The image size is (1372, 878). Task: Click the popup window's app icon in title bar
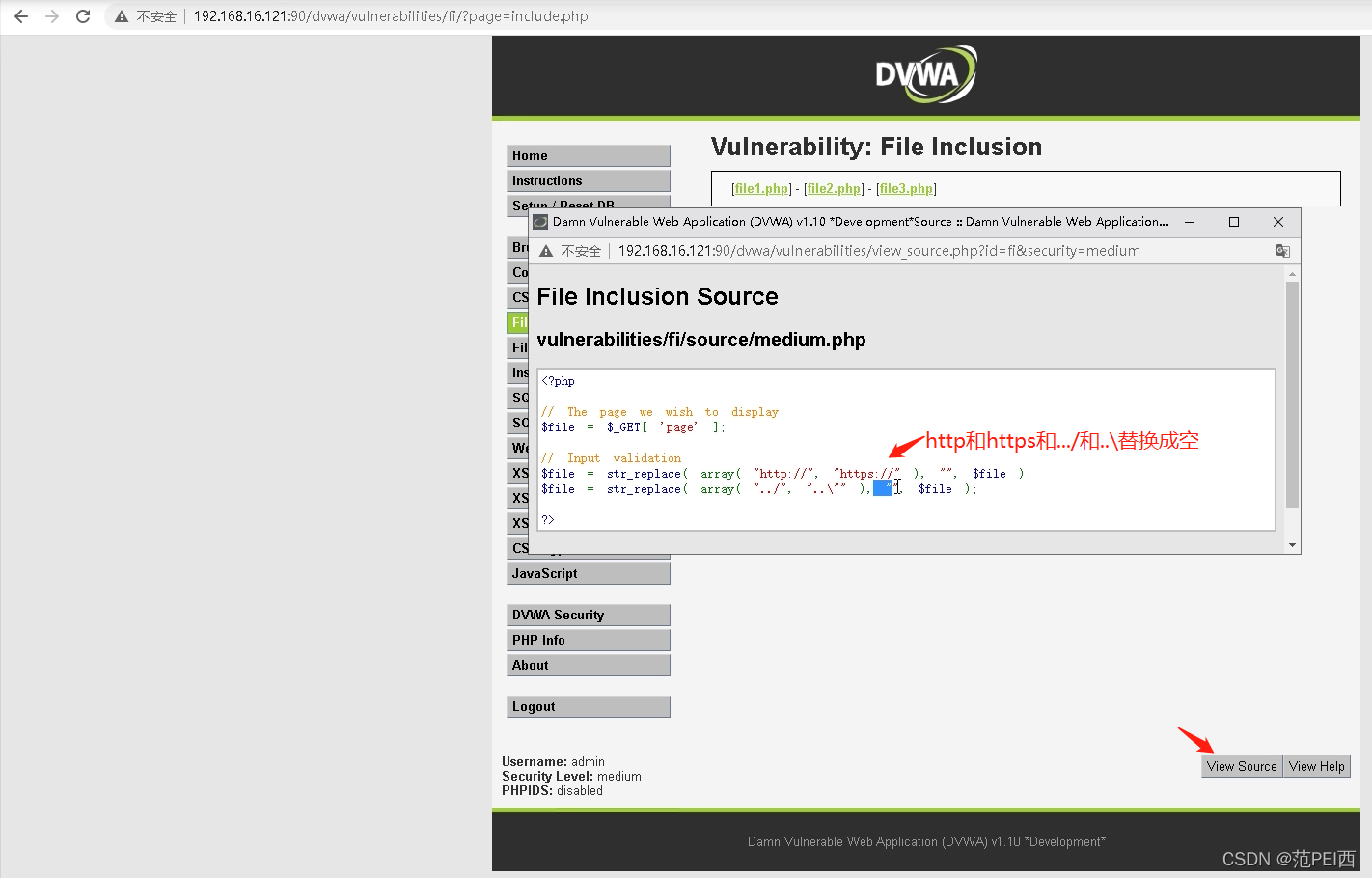pyautogui.click(x=540, y=222)
